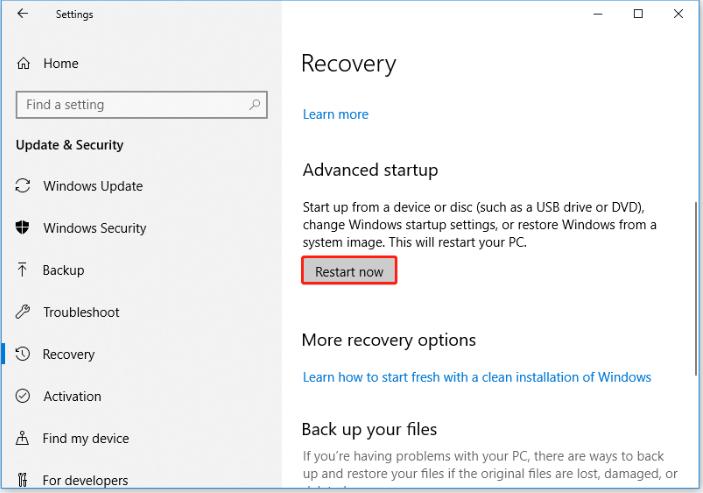Go to Windows Security section
The image size is (703, 493).
tap(95, 228)
